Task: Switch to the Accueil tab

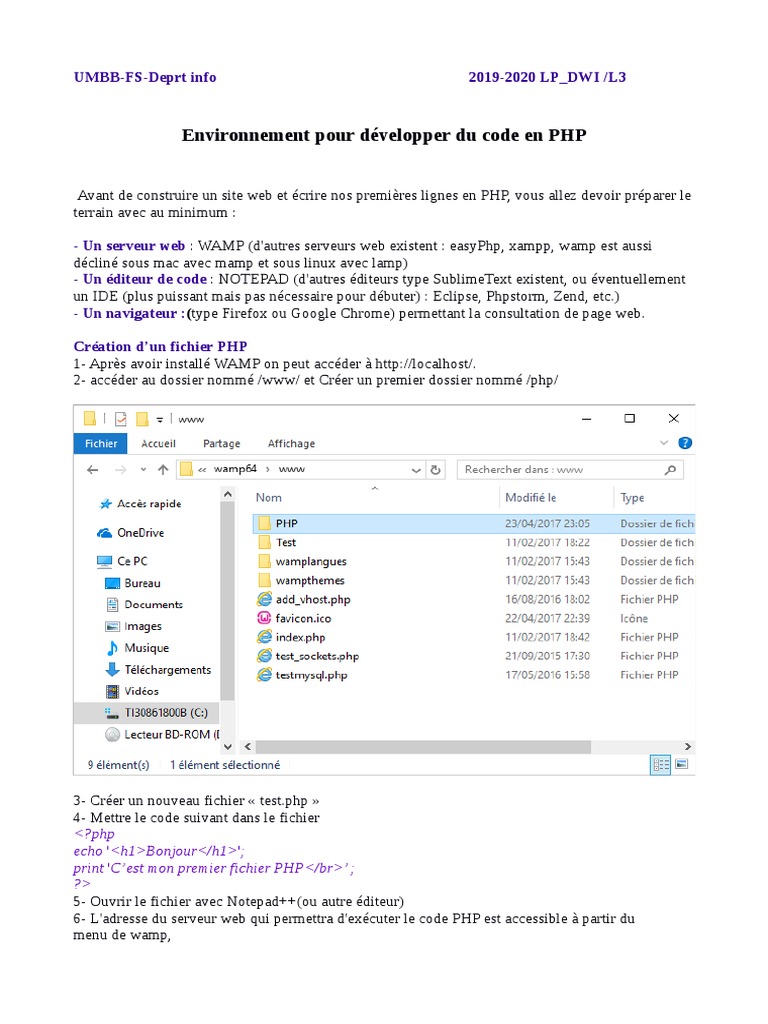Action: [x=158, y=443]
